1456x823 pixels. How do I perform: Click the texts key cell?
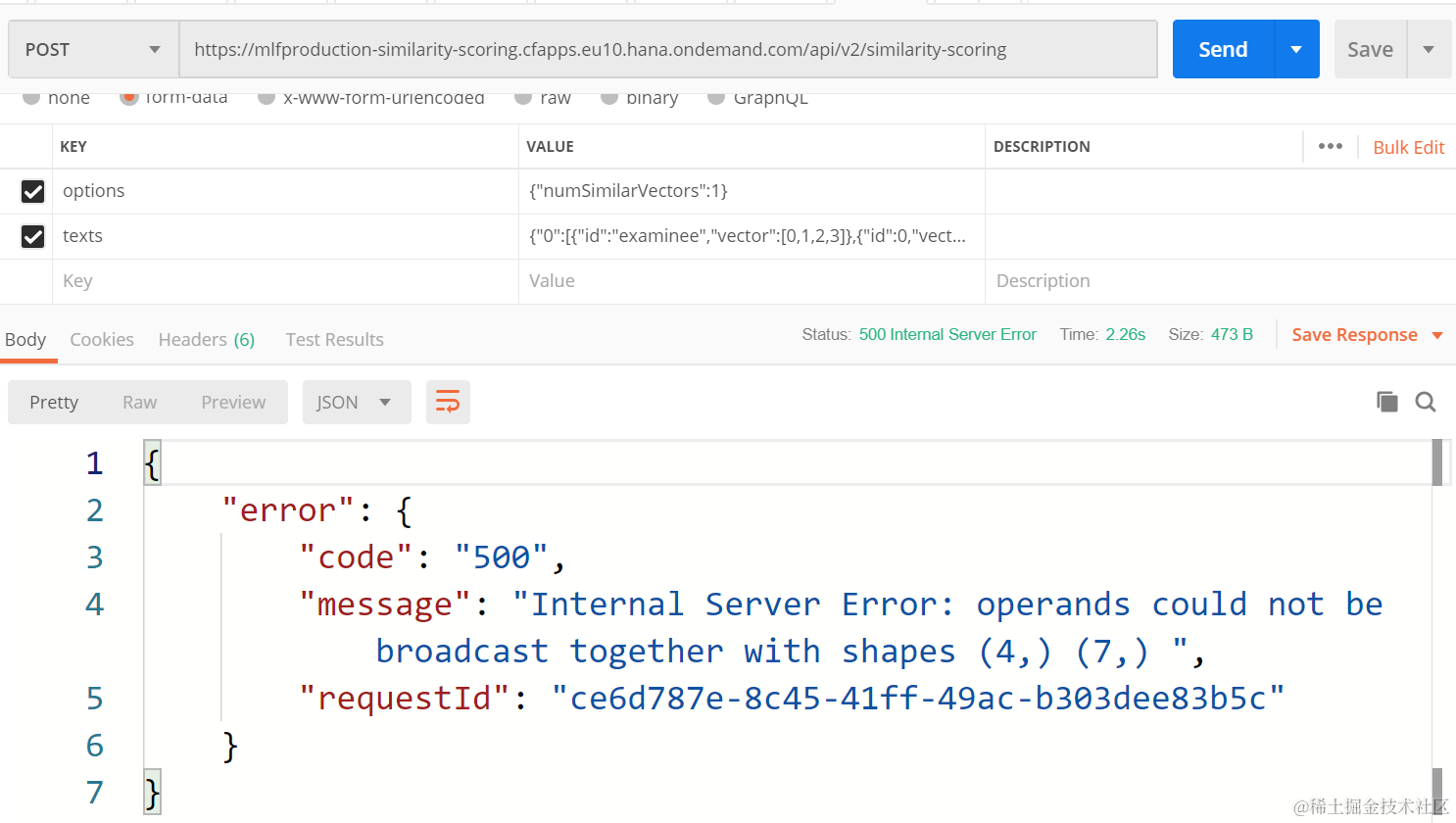pos(285,236)
